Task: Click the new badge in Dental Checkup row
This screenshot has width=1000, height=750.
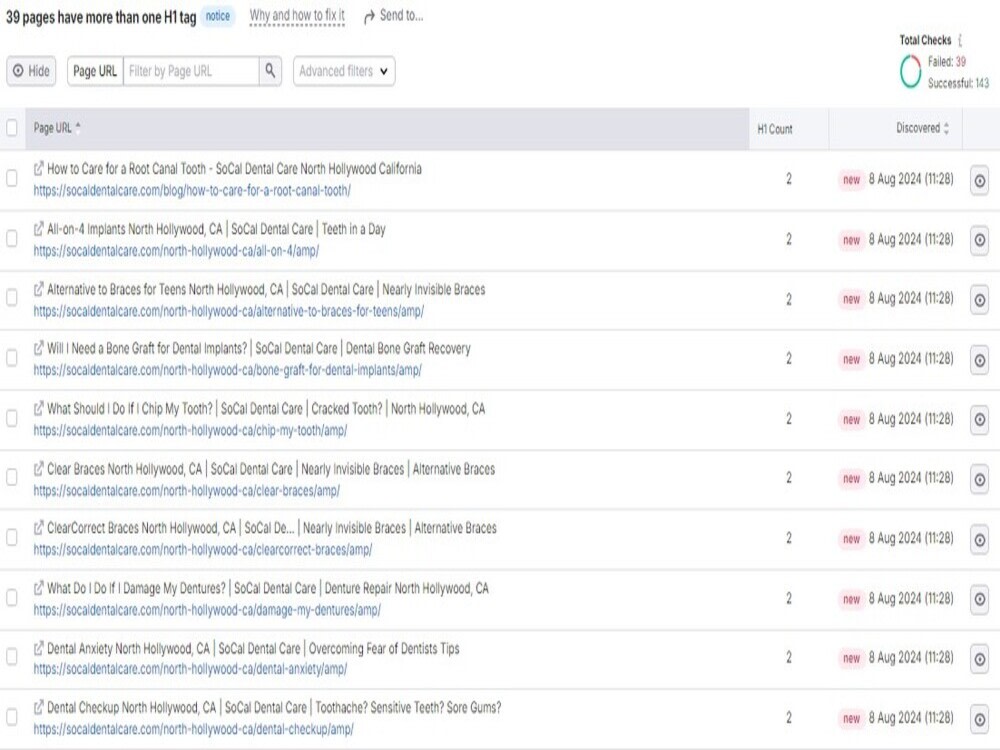Action: pyautogui.click(x=851, y=718)
